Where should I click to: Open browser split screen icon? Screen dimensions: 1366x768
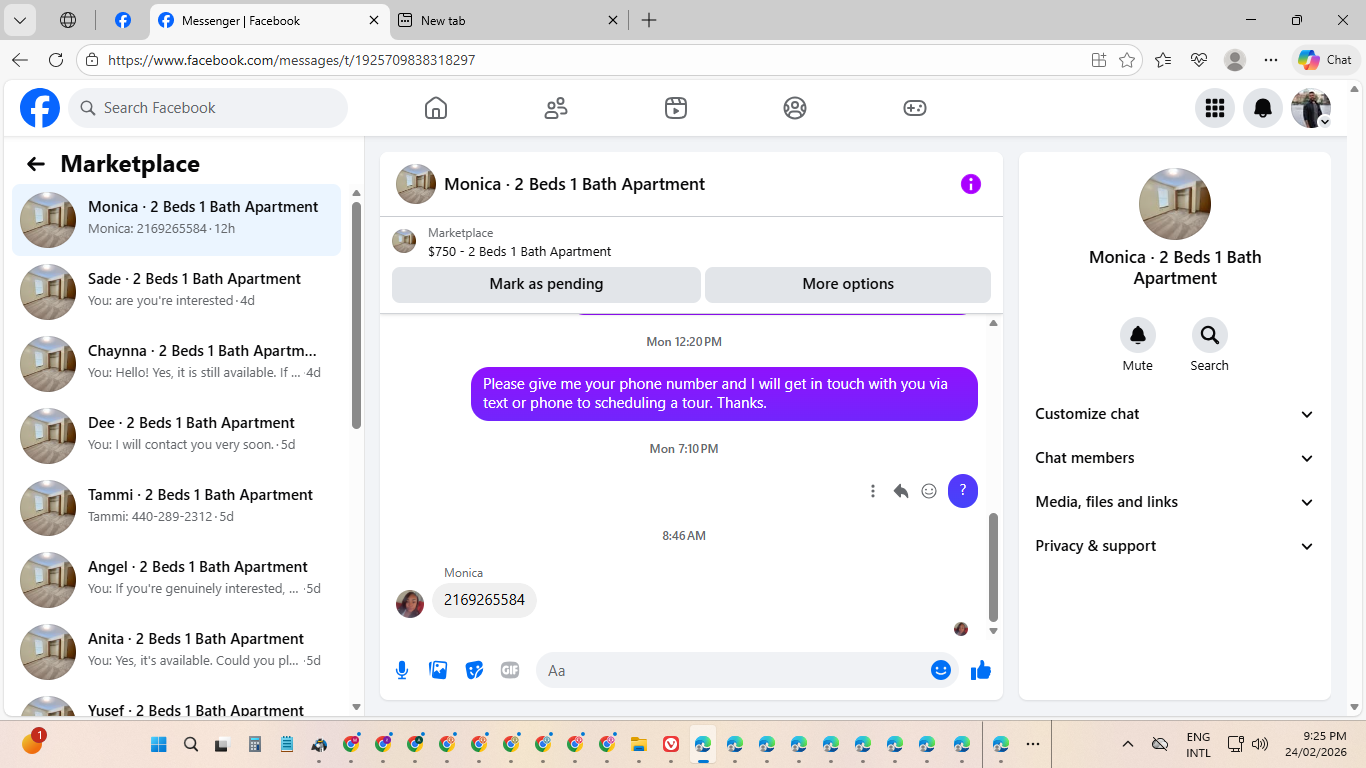click(1099, 60)
